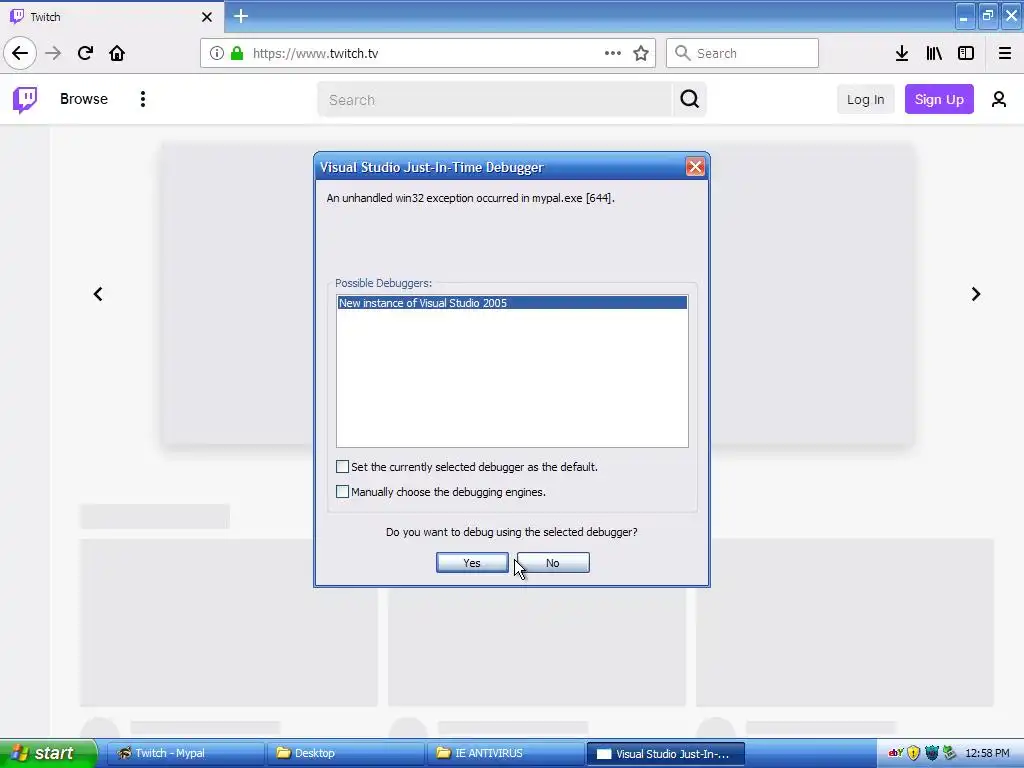Click the Twitch Log In button

click(x=865, y=99)
